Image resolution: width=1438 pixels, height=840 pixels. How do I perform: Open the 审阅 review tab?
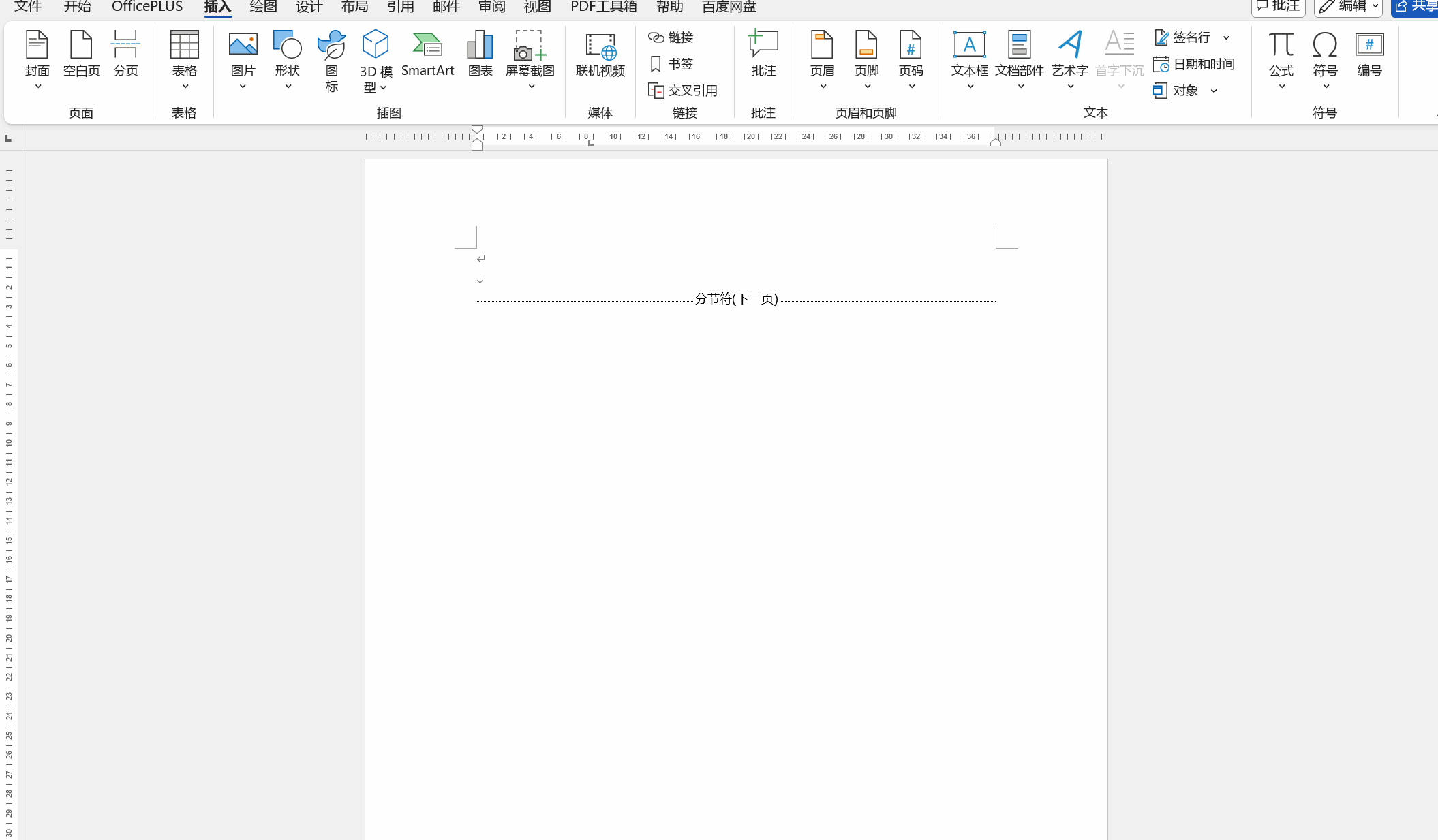pos(491,7)
